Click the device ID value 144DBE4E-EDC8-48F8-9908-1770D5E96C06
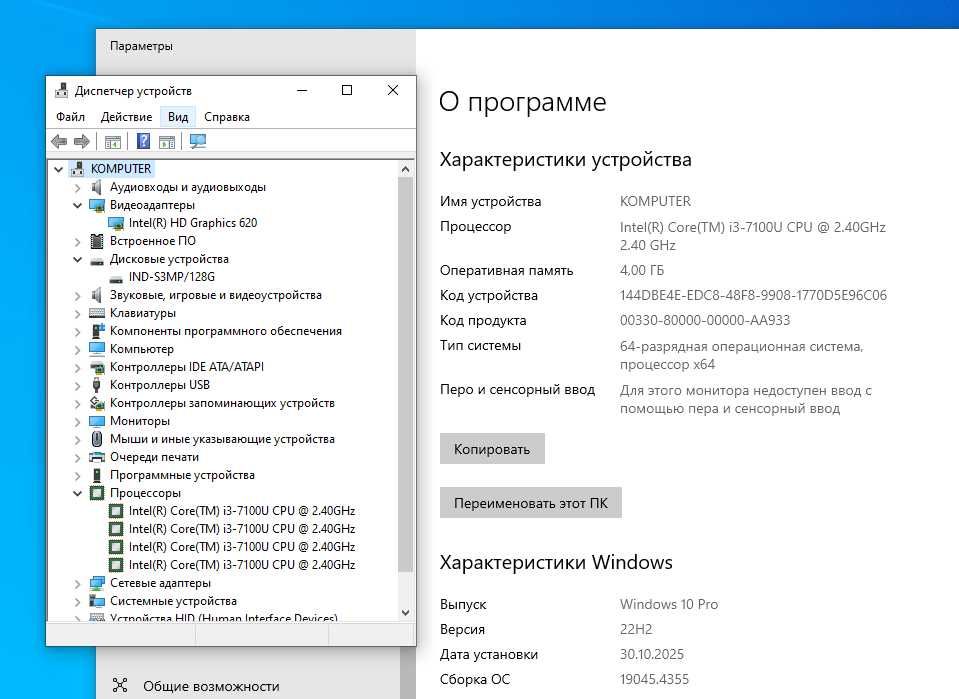Screen dimensions: 959x699 pyautogui.click(x=753, y=295)
